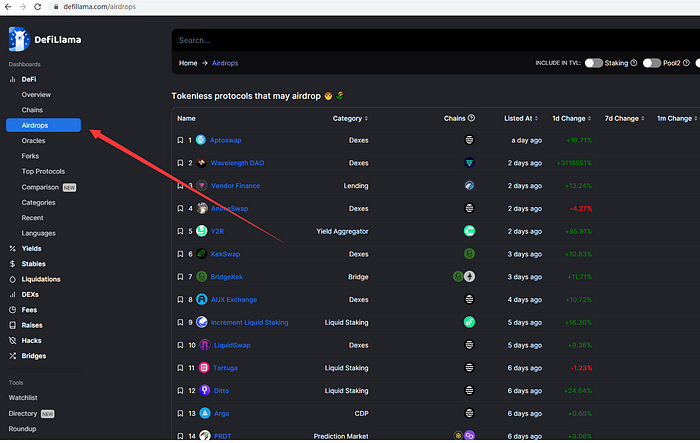Image resolution: width=700 pixels, height=443 pixels.
Task: Open the Chains sidebar item
Action: (32, 110)
